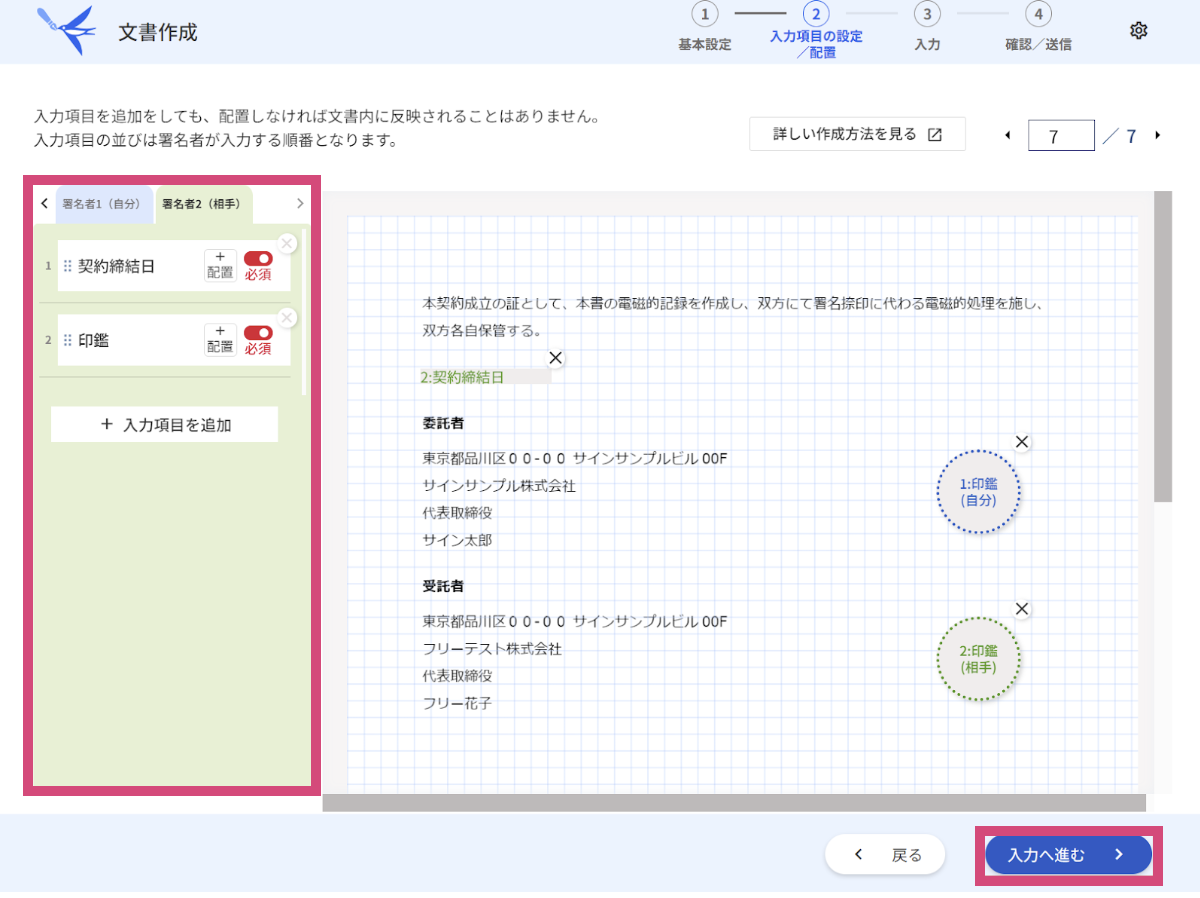Viewport: 1200px width, 898px height.
Task: Switch to 署名者2（相手） tab
Action: click(203, 204)
